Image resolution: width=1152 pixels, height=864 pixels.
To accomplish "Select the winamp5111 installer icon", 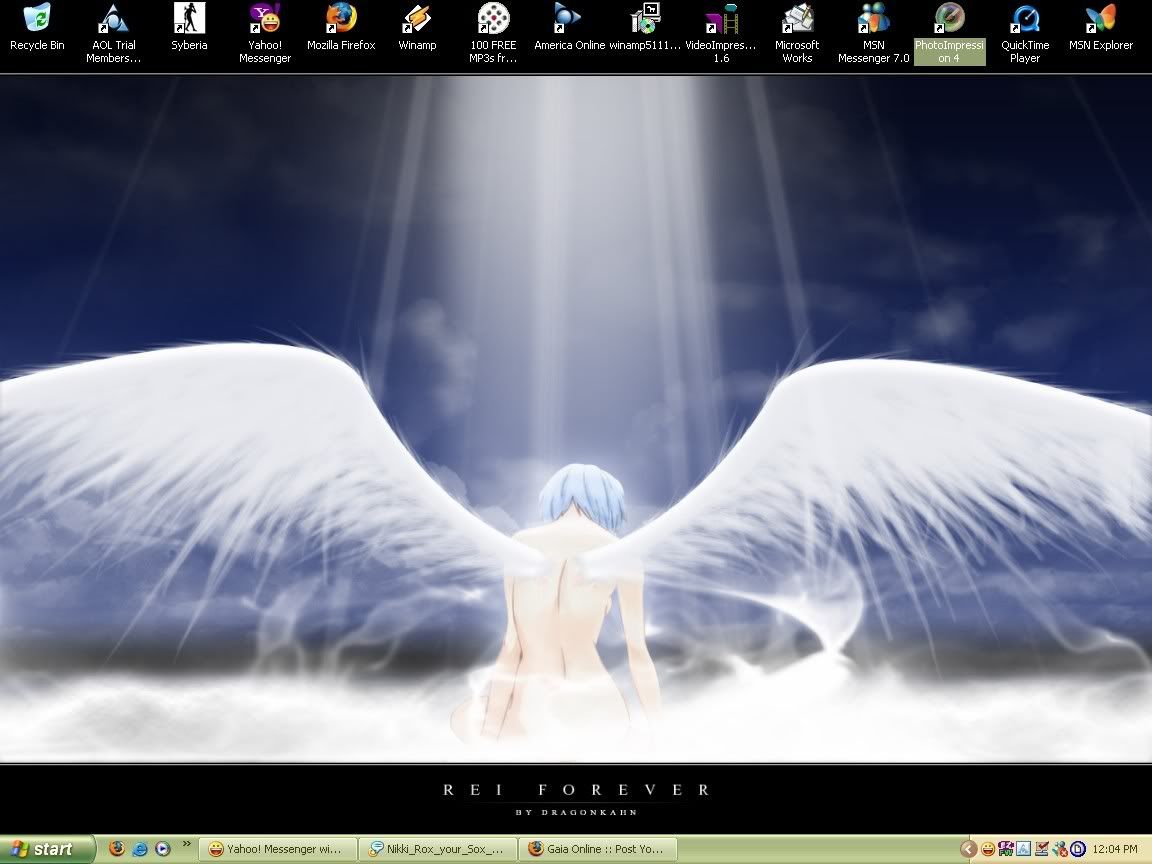I will click(645, 28).
